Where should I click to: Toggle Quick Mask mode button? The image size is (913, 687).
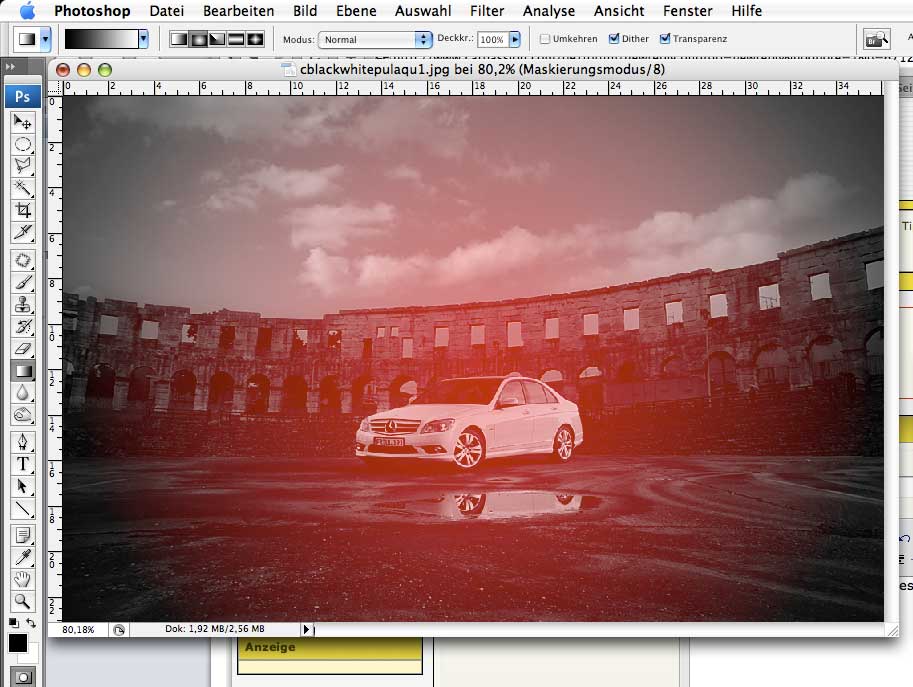click(22, 677)
